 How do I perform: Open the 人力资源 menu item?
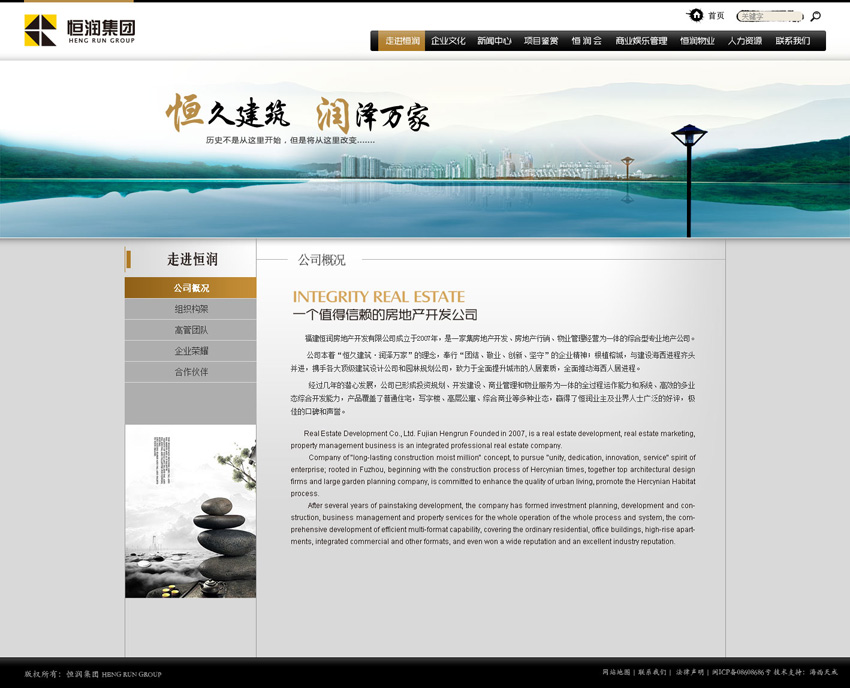744,41
